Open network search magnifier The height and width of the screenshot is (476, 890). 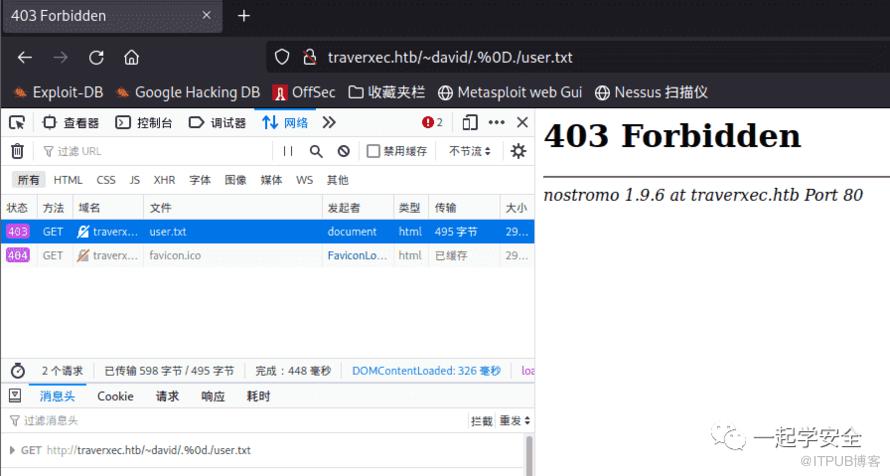[x=316, y=151]
